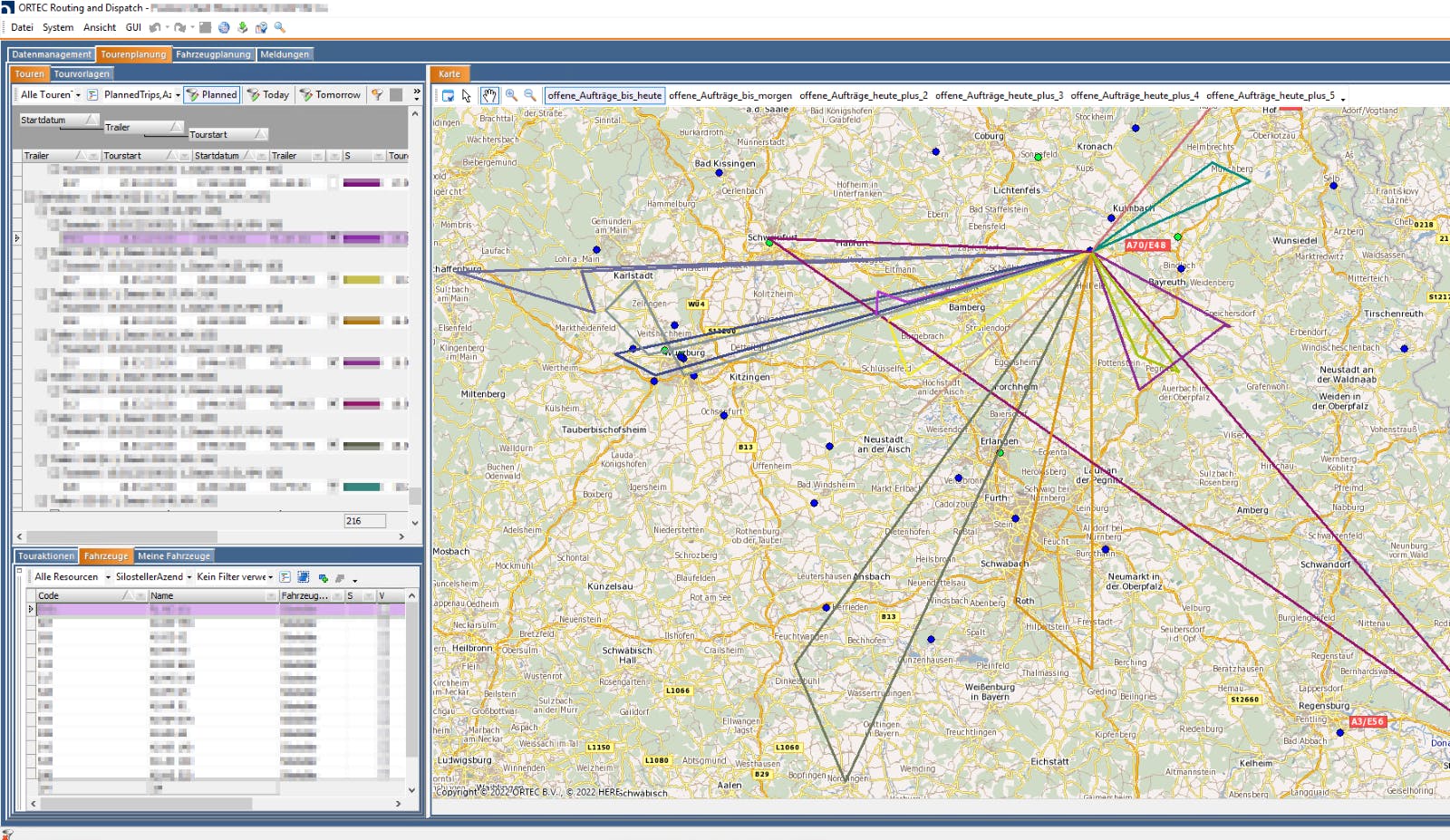Select the offene_Aufträge_bis_morgen map layer

pyautogui.click(x=730, y=95)
